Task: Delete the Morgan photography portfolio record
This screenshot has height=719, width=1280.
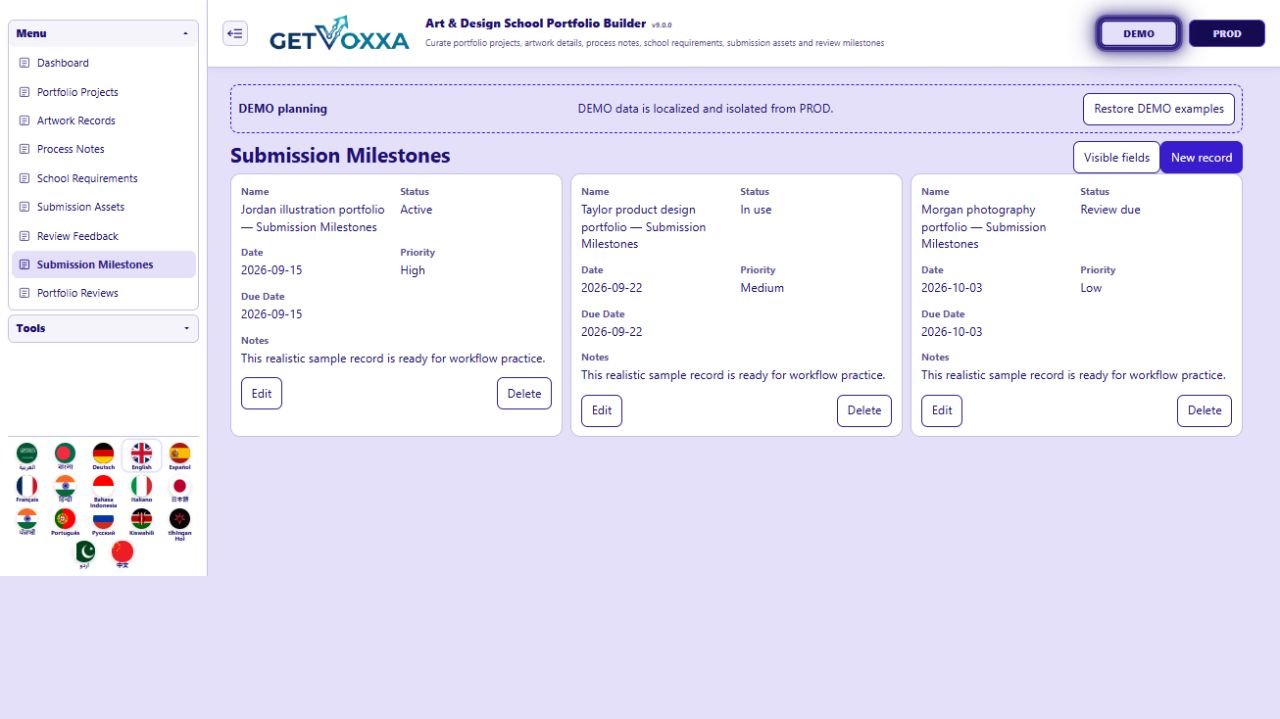Action: 1204,410
